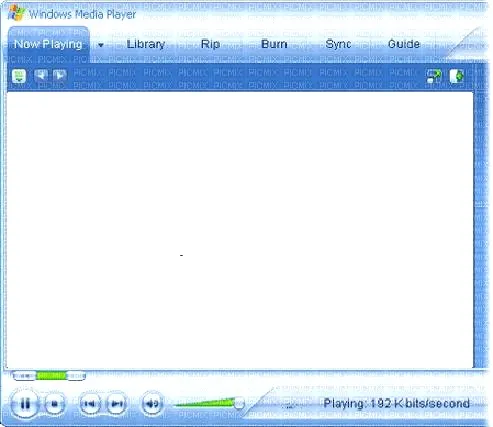Select next visualization arrow icon
Screen dimensions: 493x427
point(60,75)
